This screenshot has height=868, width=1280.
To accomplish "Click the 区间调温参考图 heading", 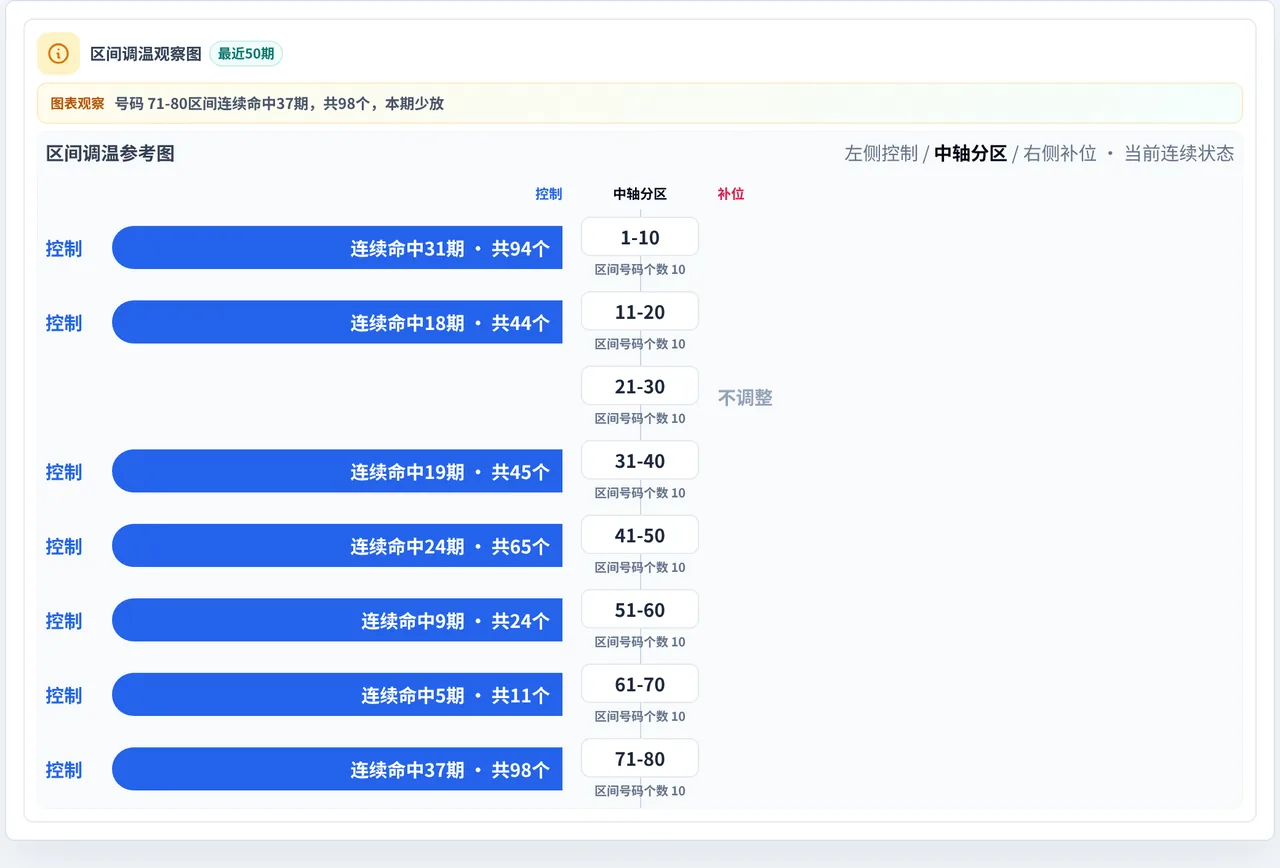I will click(110, 153).
